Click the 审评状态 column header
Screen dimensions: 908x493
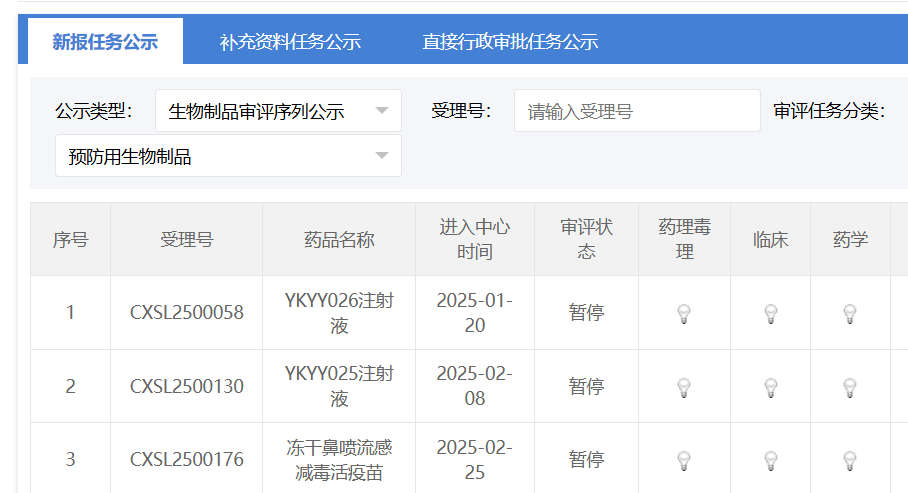point(586,239)
